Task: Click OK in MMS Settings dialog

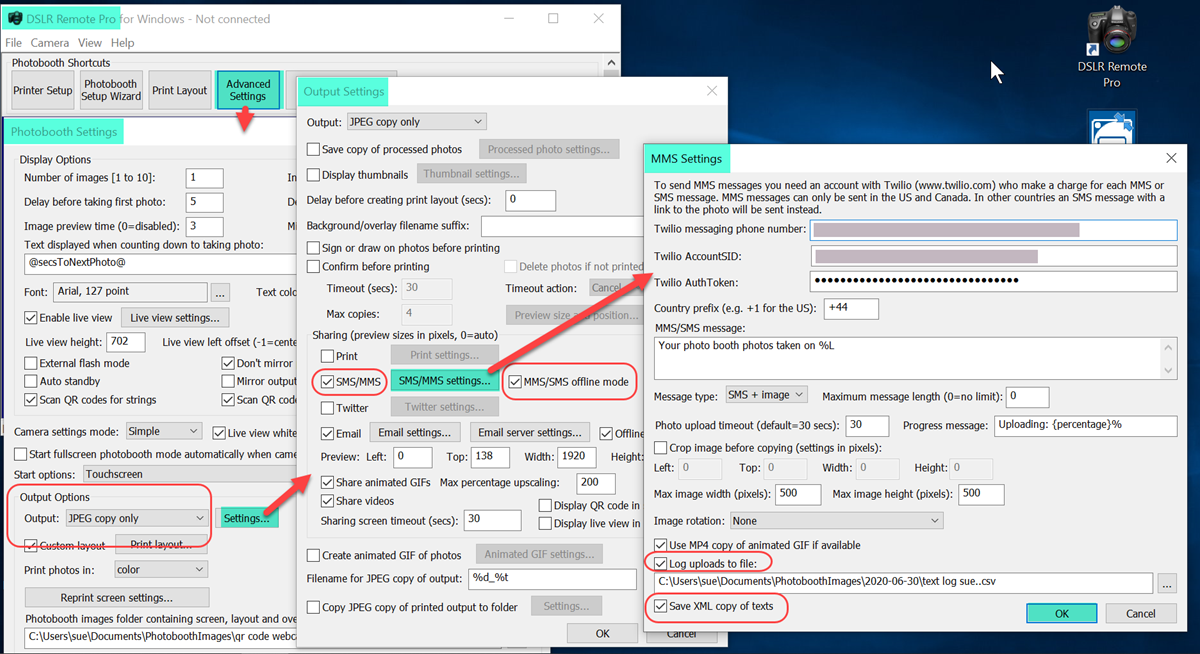Action: pos(1061,613)
